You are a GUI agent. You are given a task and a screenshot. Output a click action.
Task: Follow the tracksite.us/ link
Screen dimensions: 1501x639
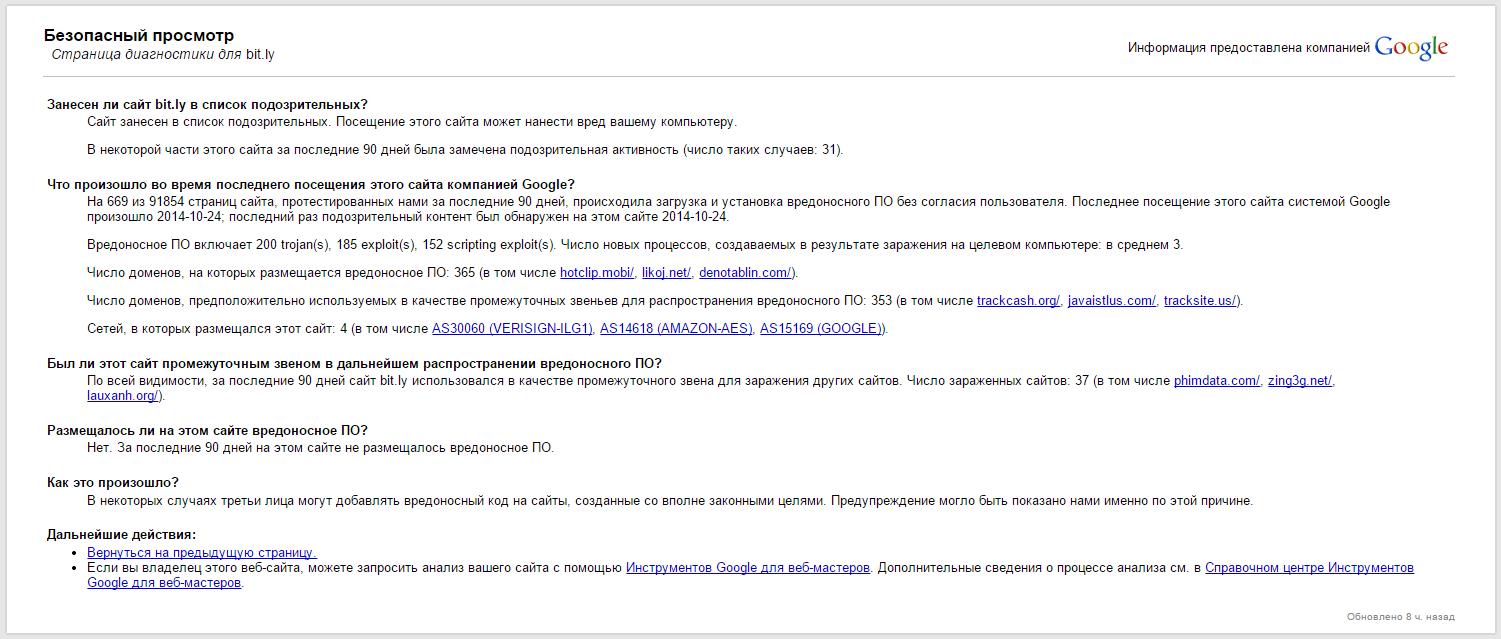1201,300
